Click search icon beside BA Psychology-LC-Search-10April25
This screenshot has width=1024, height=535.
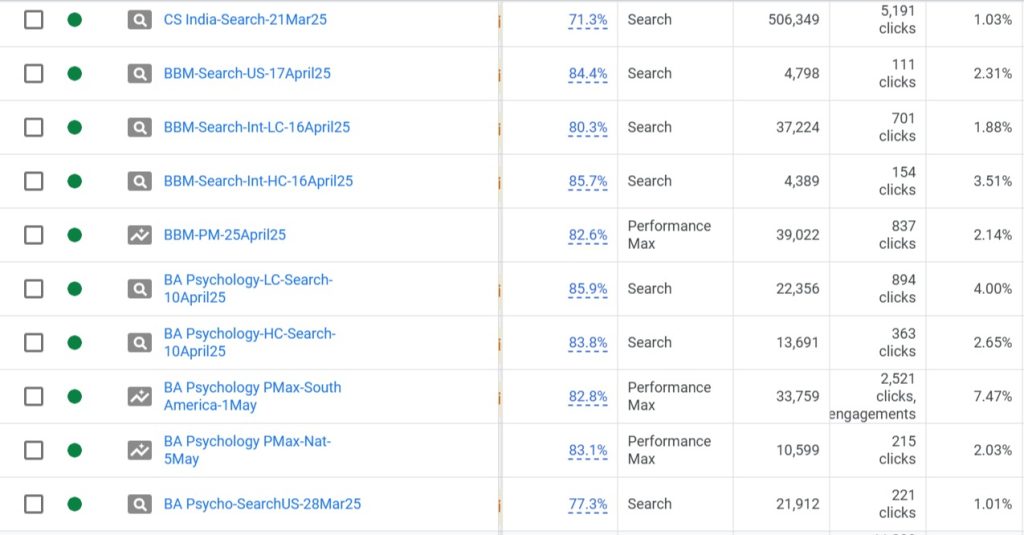(139, 289)
